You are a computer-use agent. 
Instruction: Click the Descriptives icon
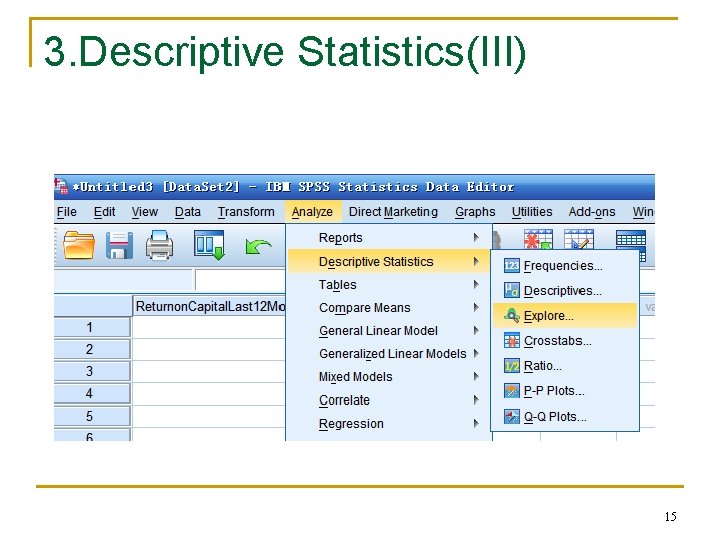512,291
